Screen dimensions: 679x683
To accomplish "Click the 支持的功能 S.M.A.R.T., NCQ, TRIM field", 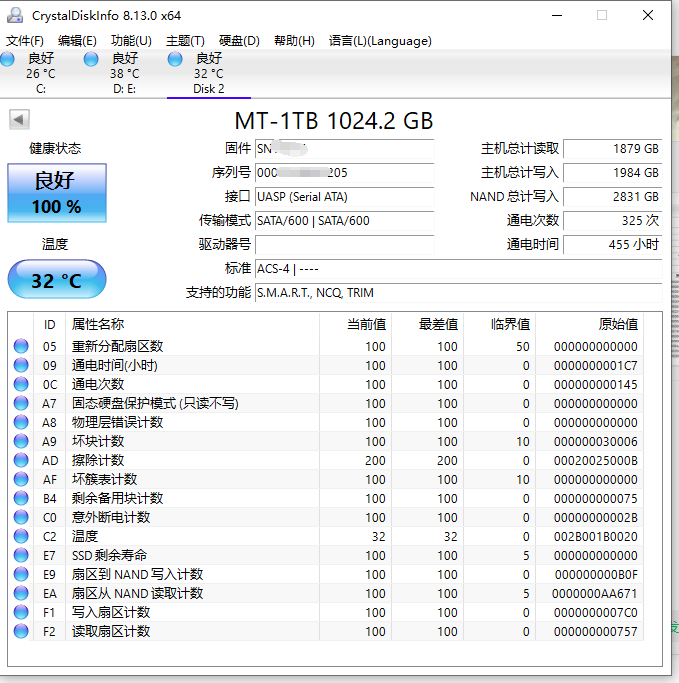I will coord(459,293).
